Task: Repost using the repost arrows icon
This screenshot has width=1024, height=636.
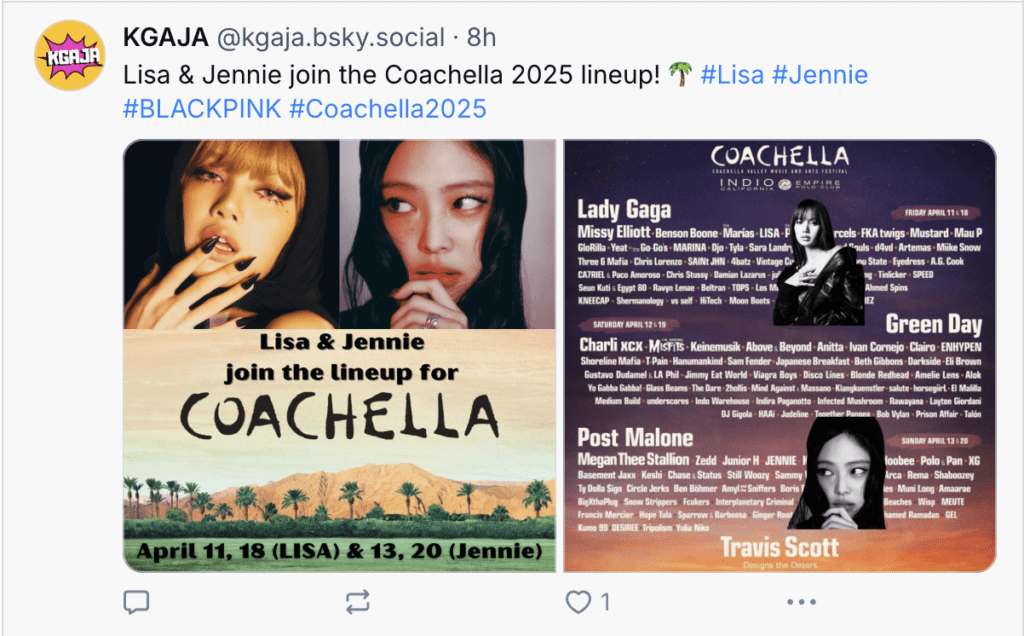Action: tap(358, 602)
